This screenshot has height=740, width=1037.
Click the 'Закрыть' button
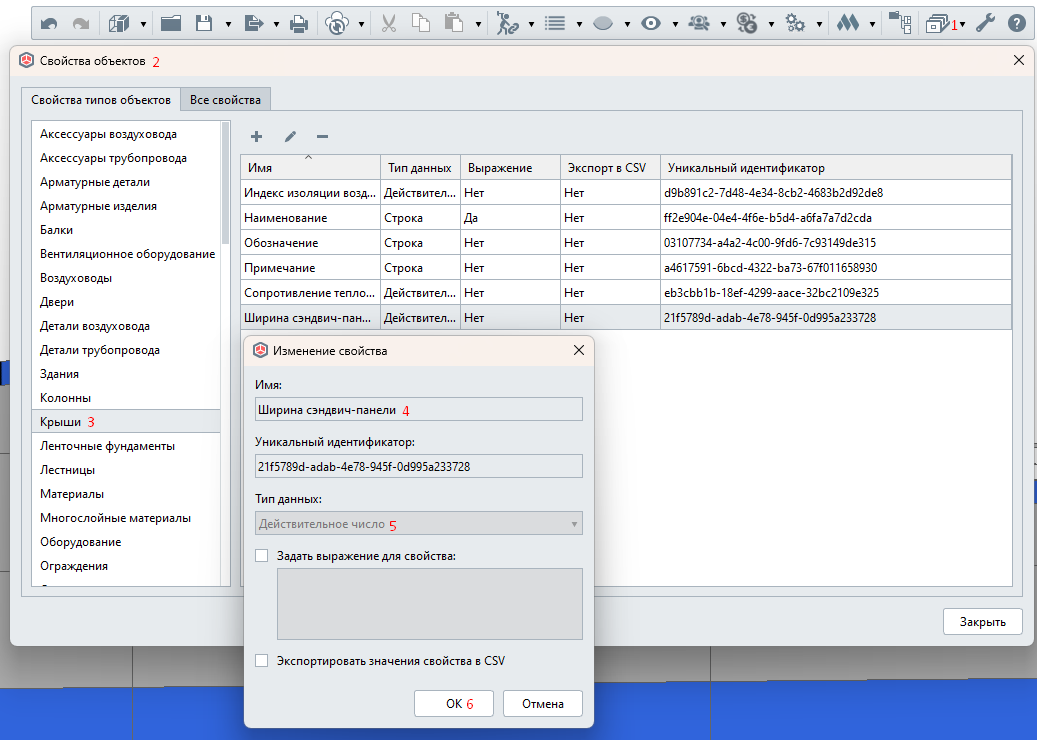pos(982,622)
